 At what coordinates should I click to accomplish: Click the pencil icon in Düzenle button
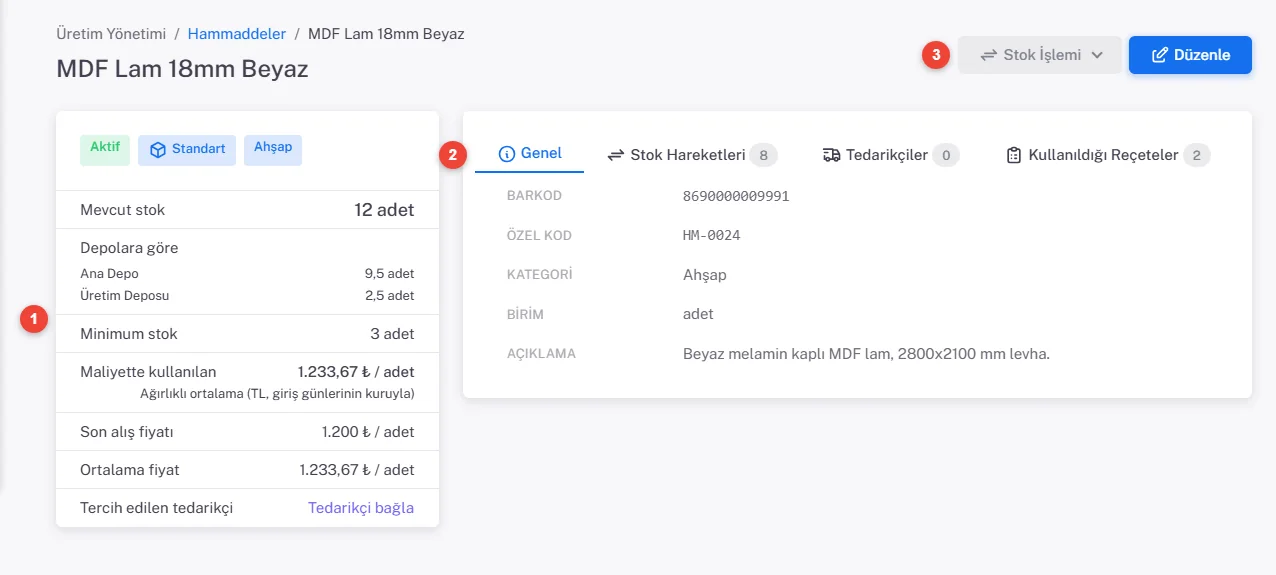[1160, 55]
